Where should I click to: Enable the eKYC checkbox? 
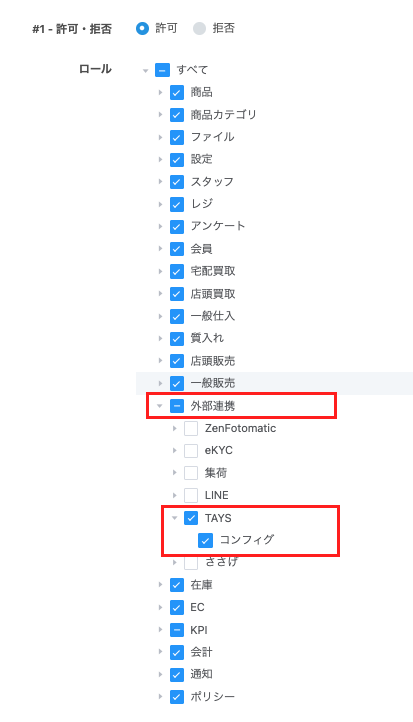click(191, 450)
